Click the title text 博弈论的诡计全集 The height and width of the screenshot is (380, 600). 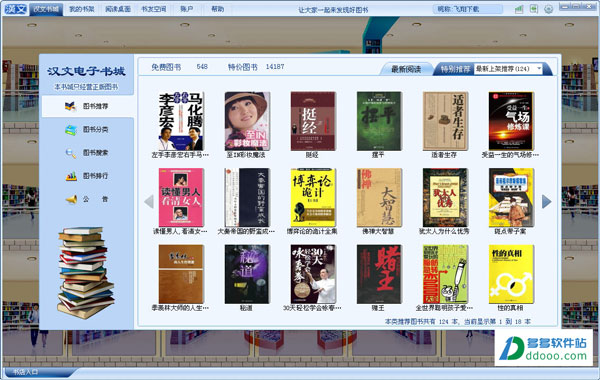[x=312, y=232]
